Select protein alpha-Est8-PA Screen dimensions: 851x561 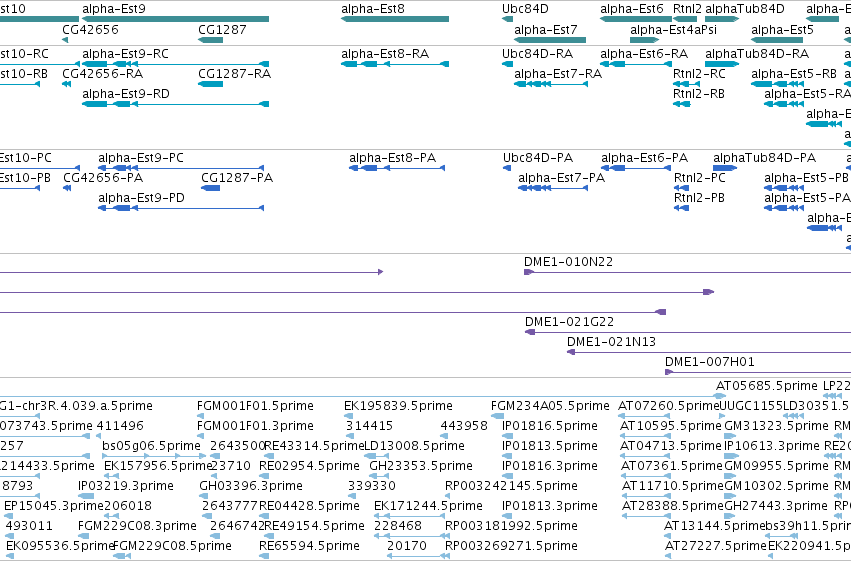click(392, 158)
